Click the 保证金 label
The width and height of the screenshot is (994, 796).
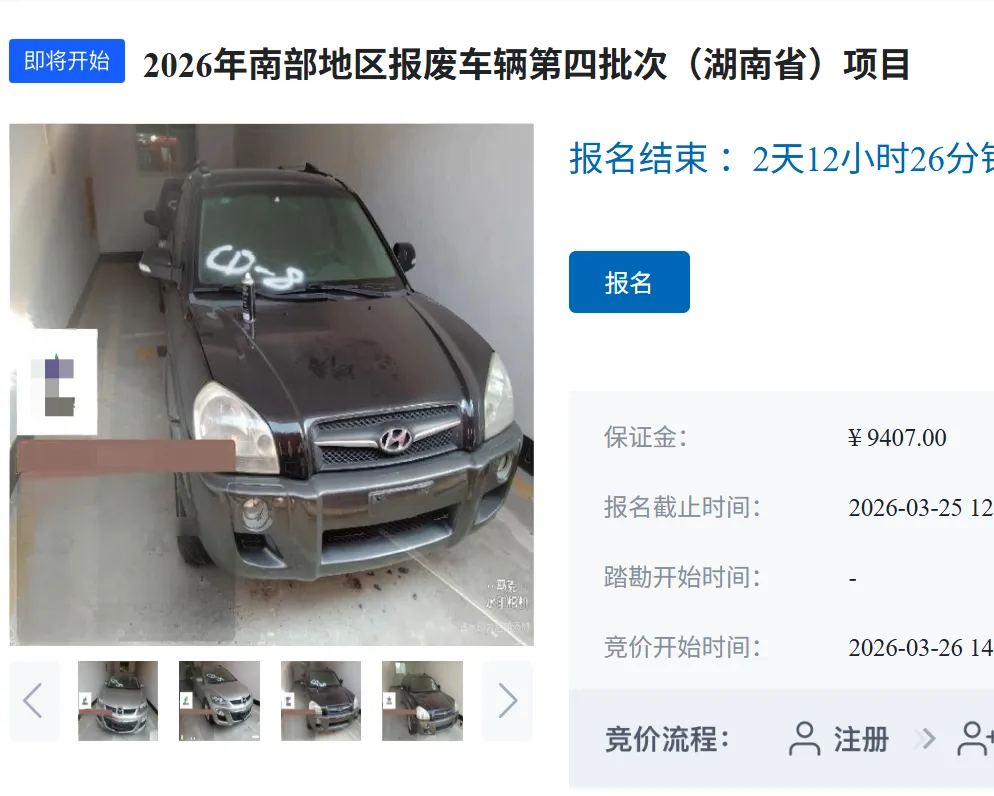click(x=645, y=437)
